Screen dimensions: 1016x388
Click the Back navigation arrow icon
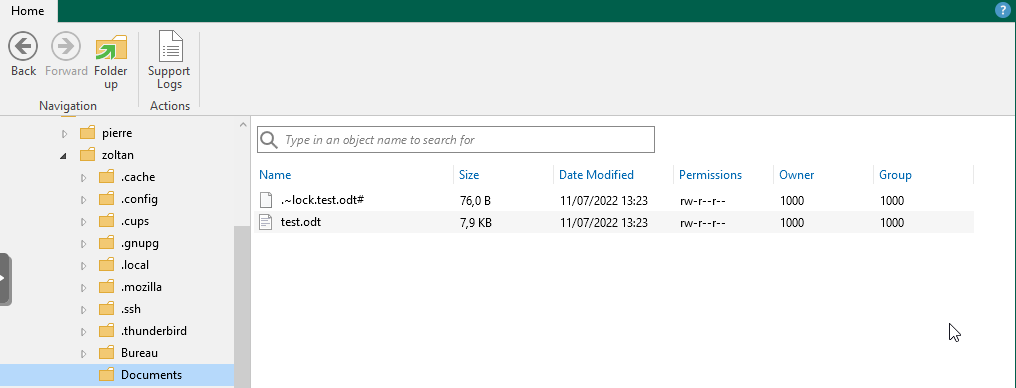click(x=23, y=47)
